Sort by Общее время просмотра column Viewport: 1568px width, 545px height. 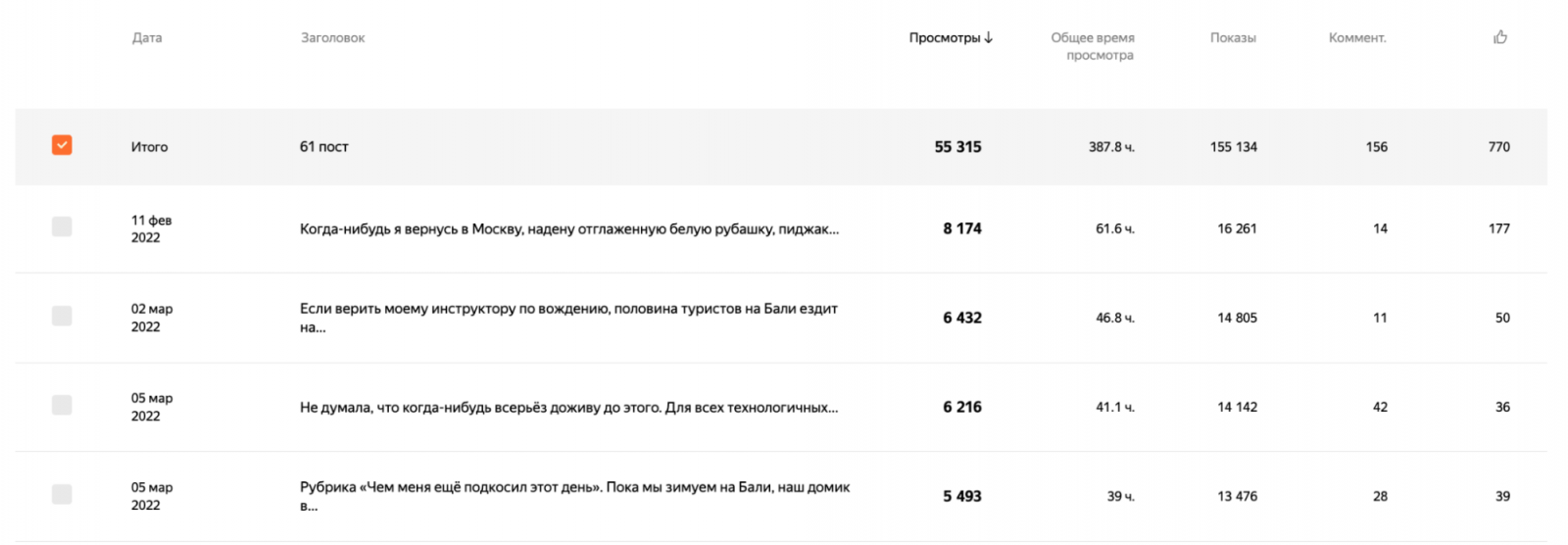(x=1093, y=46)
